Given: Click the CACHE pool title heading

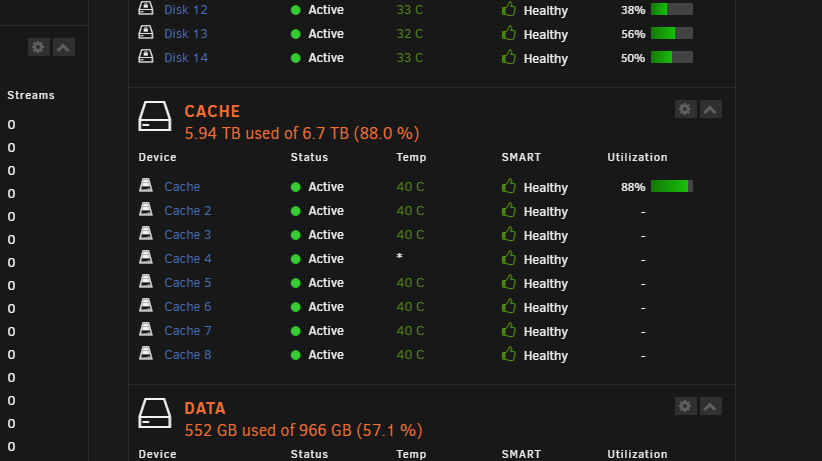Looking at the screenshot, I should tap(212, 111).
